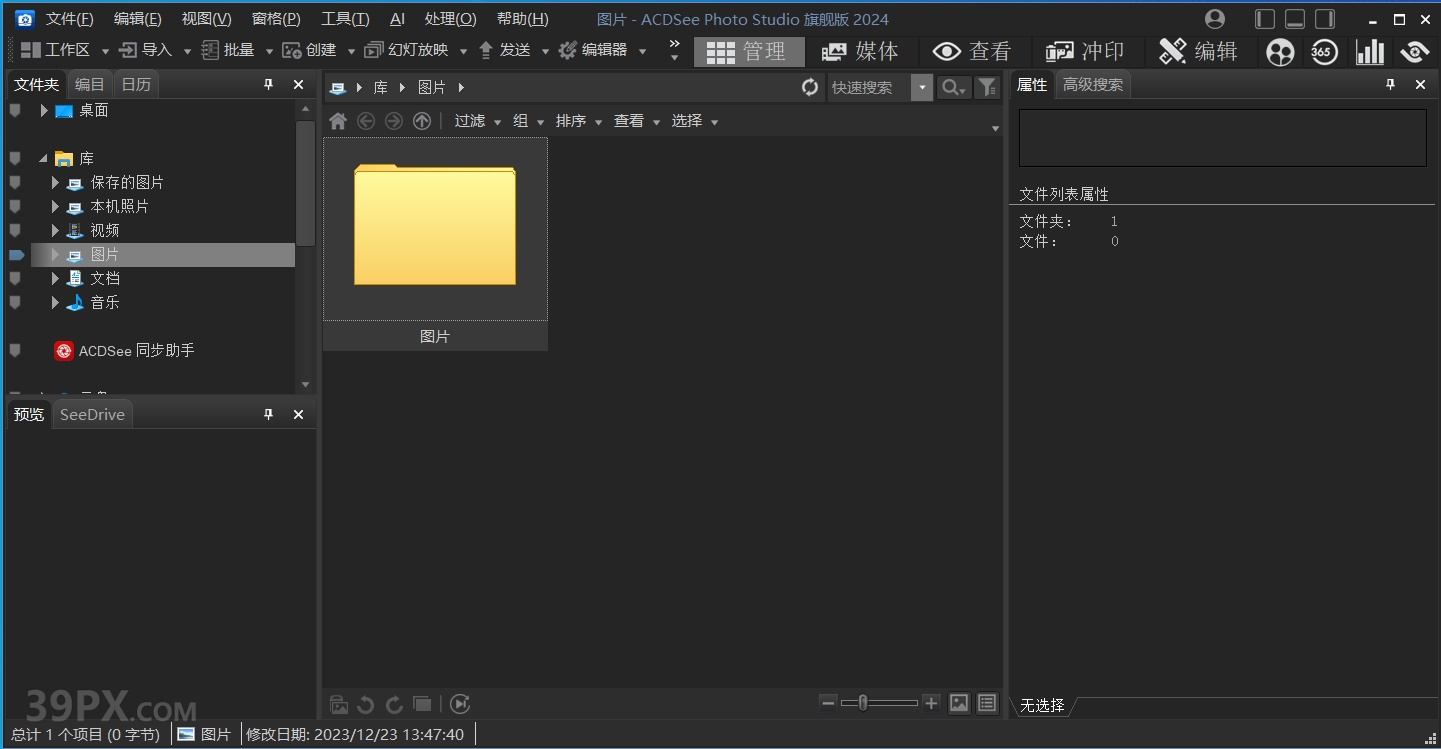Open the AI menu
1441x749 pixels.
point(397,19)
